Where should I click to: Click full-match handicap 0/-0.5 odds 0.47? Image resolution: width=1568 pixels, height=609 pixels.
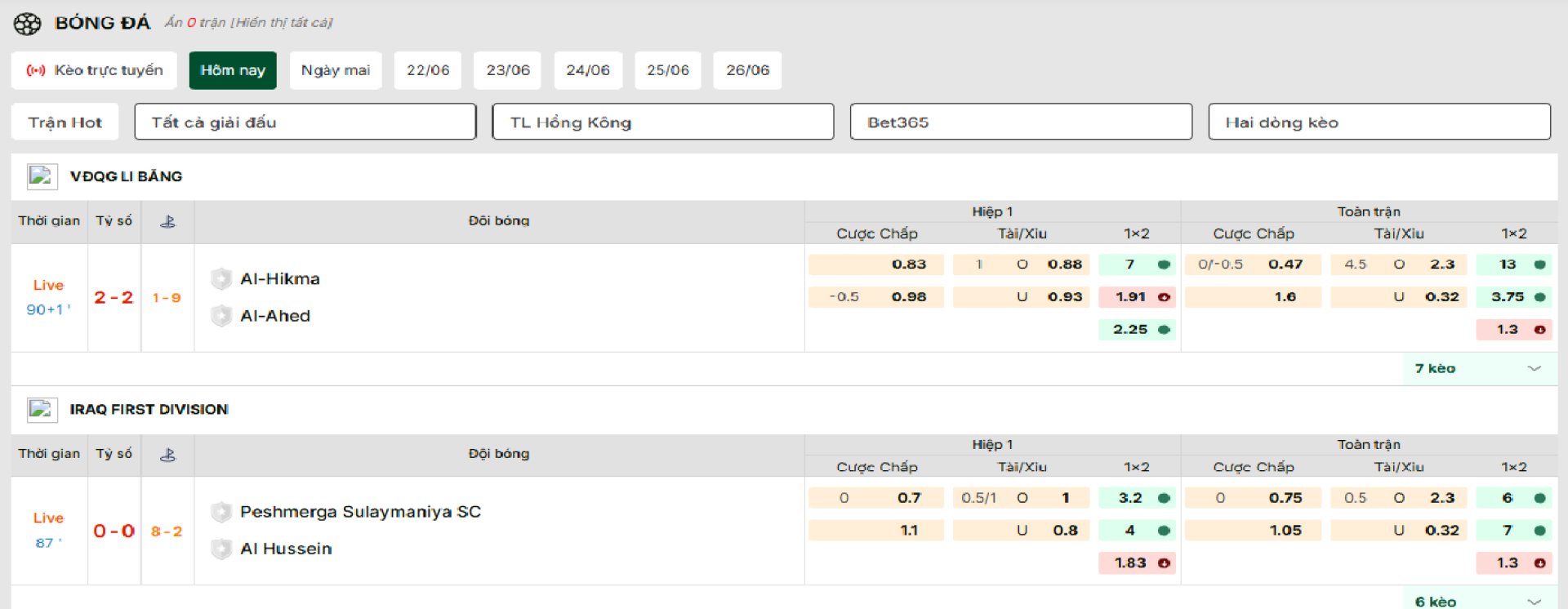[x=1253, y=264]
